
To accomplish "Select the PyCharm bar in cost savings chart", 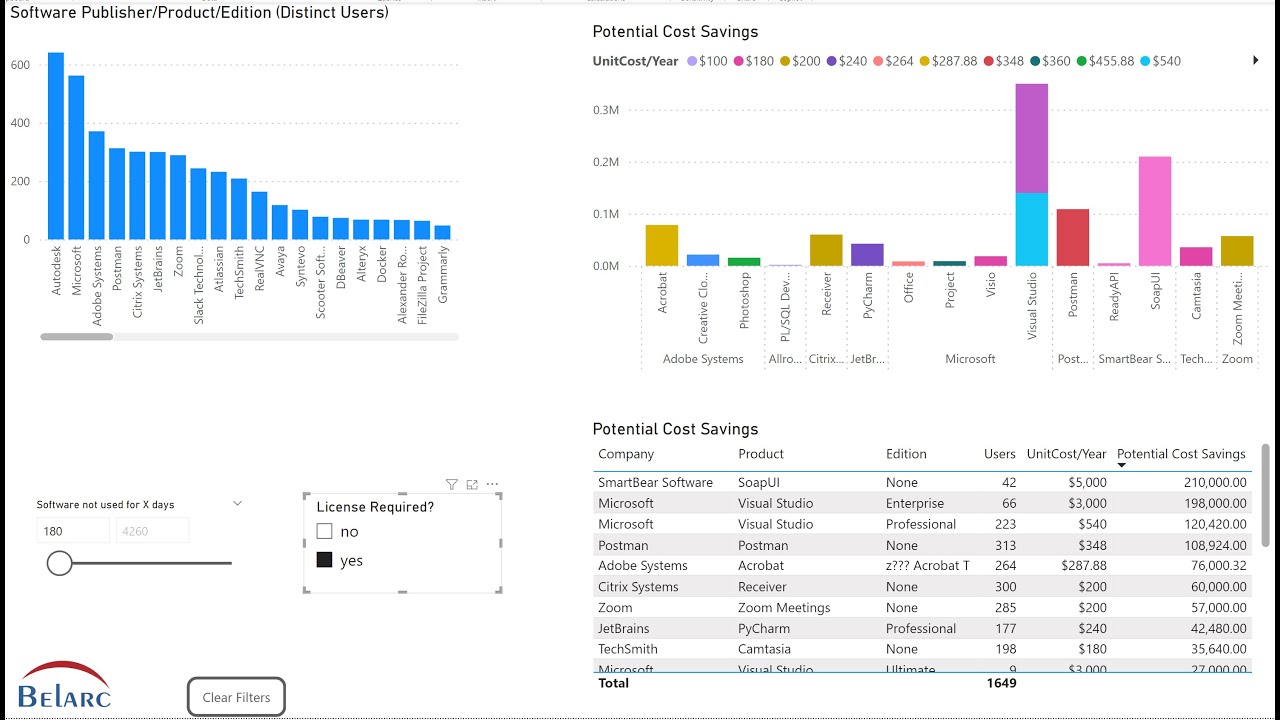I will (x=867, y=255).
